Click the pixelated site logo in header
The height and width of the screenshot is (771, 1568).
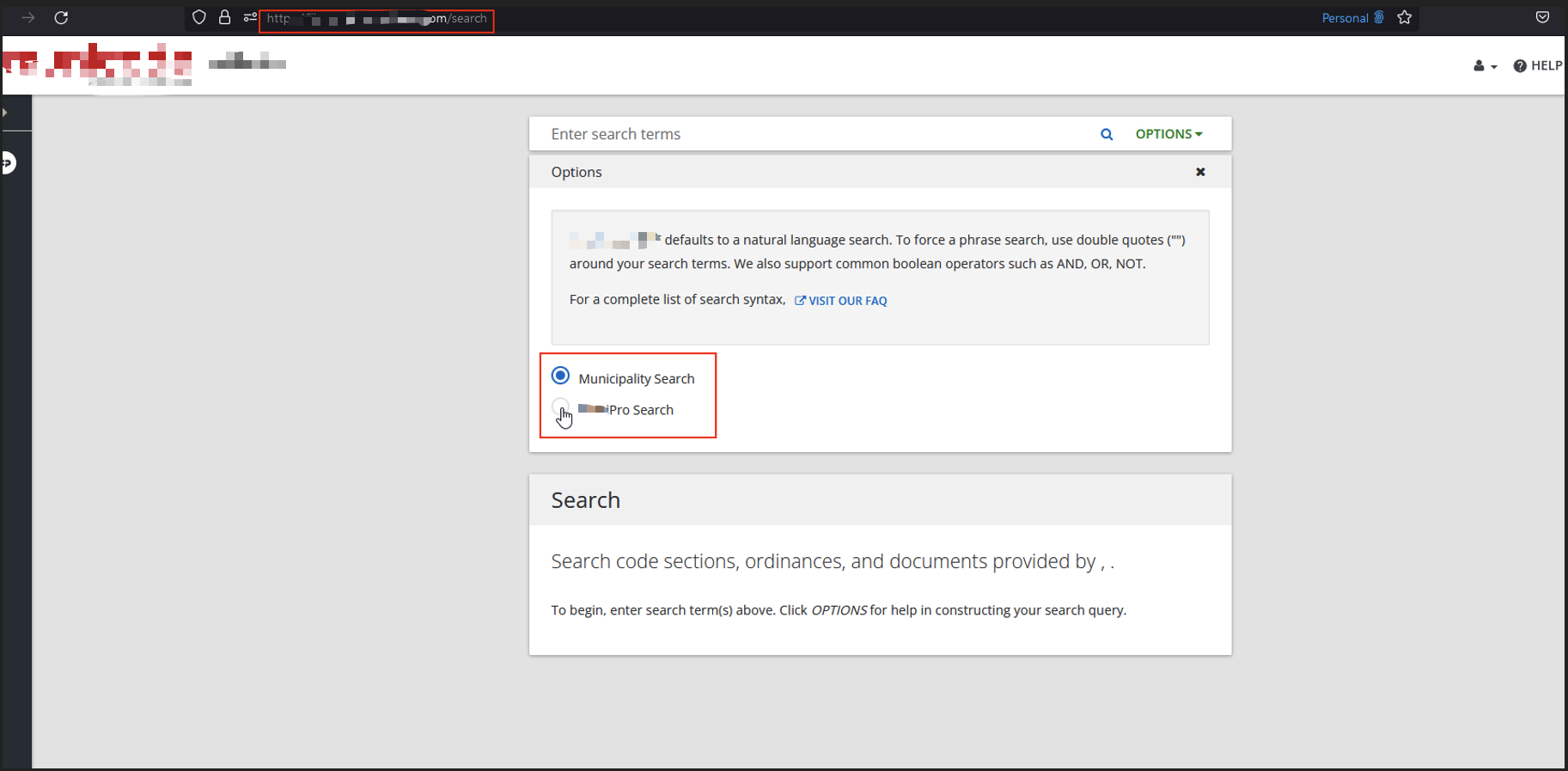[x=97, y=64]
